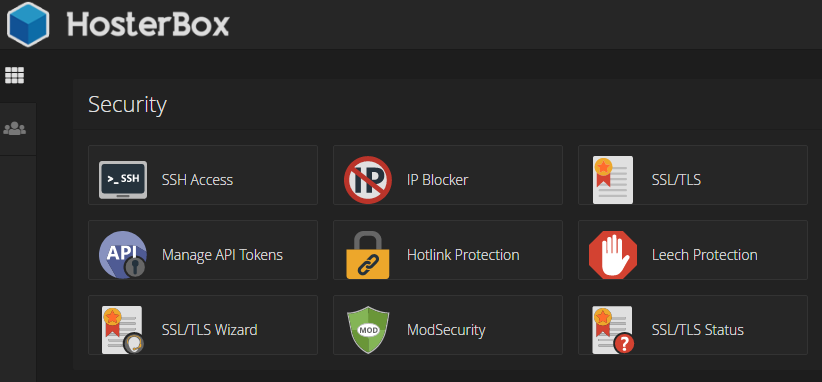Open the SSL/TLS link
The height and width of the screenshot is (382, 822).
click(x=676, y=180)
